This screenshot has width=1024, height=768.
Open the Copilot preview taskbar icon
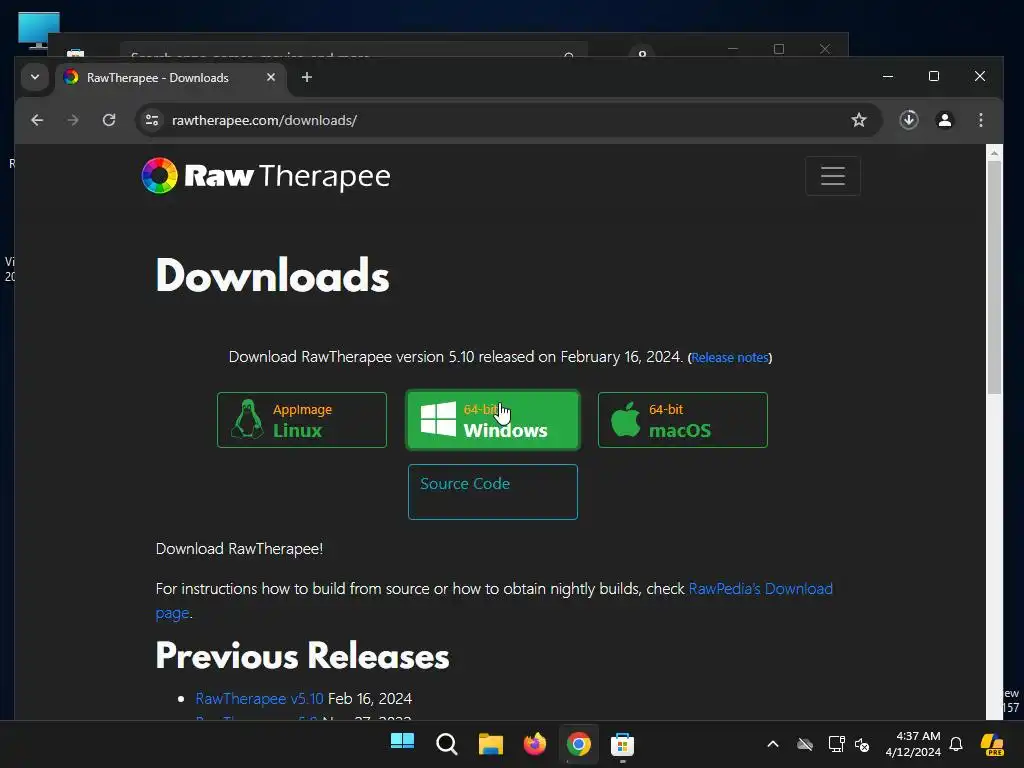(992, 744)
